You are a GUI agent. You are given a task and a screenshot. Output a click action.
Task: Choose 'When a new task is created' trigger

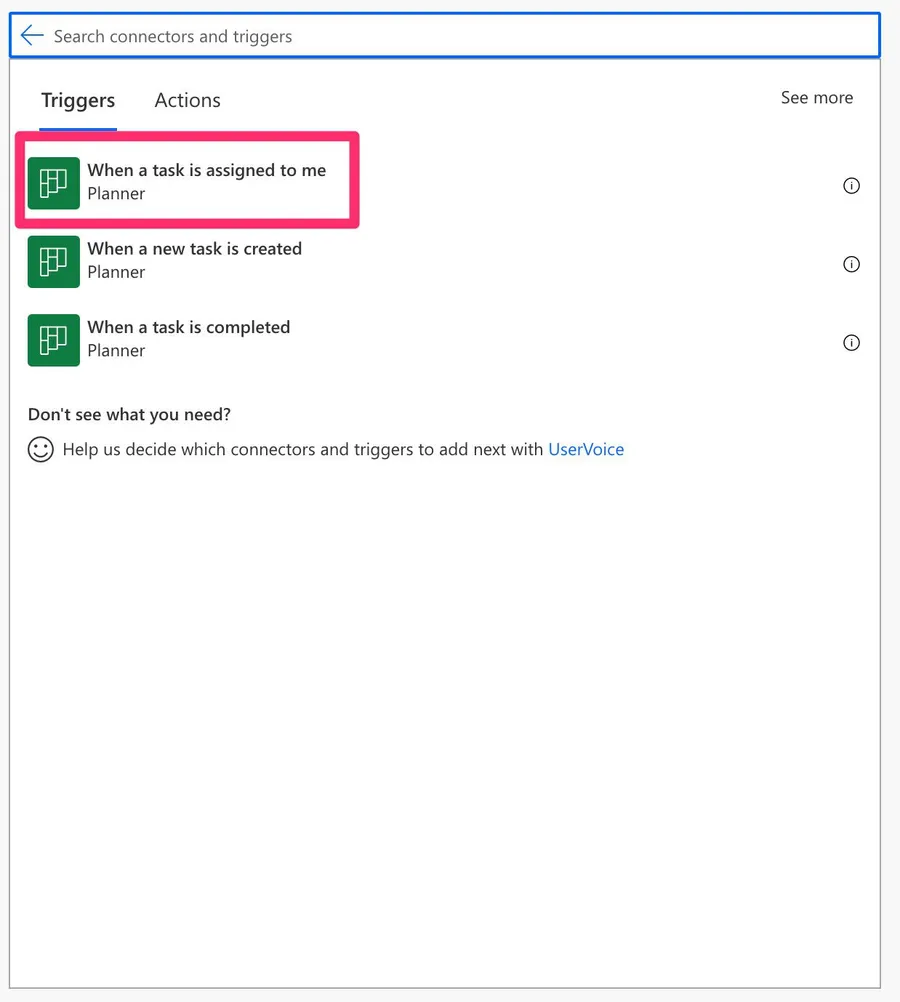coord(194,249)
